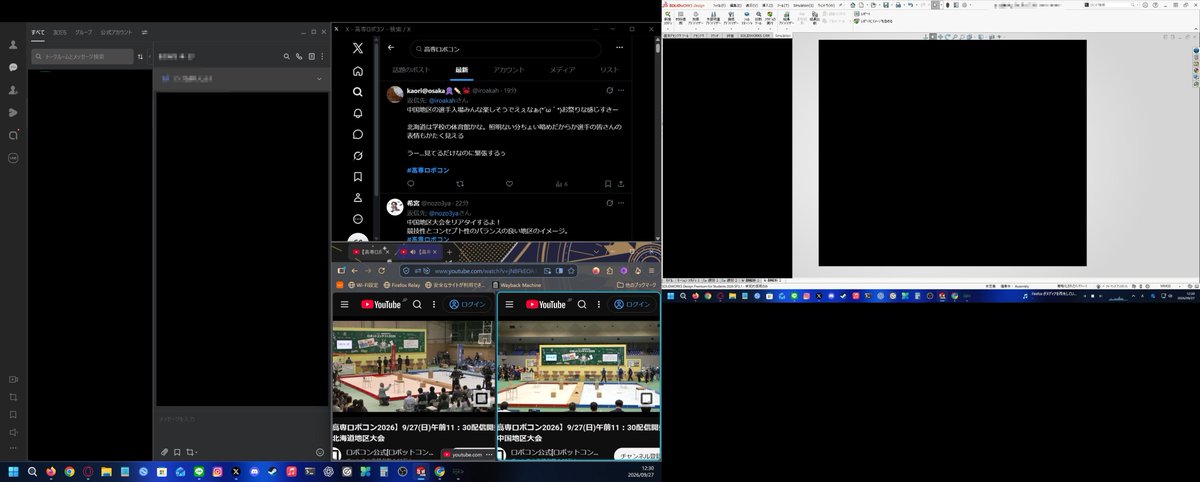Open X profile person icon
Image resolution: width=1200 pixels, height=482 pixels.
358,197
